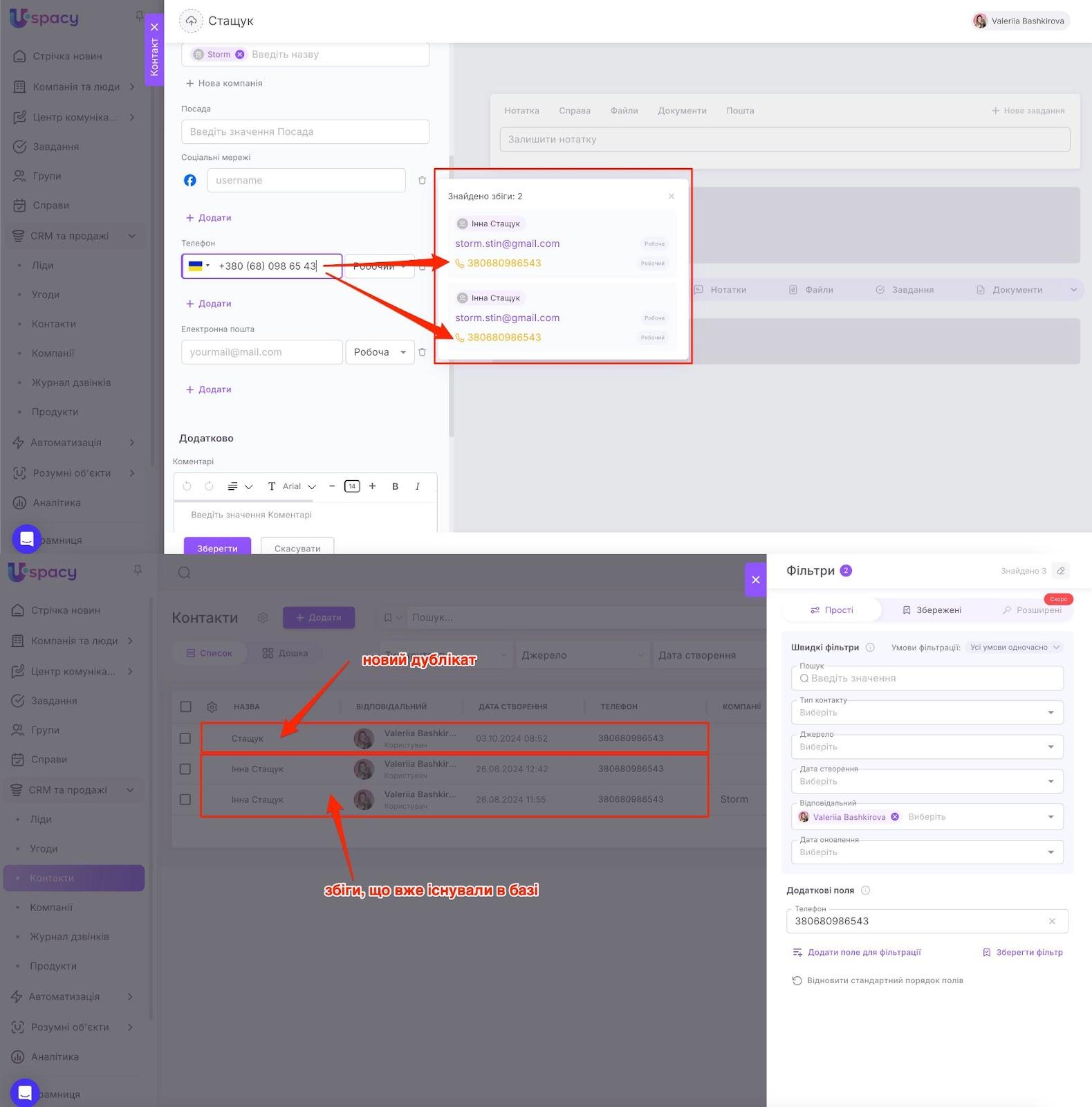Image resolution: width=1092 pixels, height=1107 pixels.
Task: Switch to the Дошка view tab
Action: [x=285, y=653]
